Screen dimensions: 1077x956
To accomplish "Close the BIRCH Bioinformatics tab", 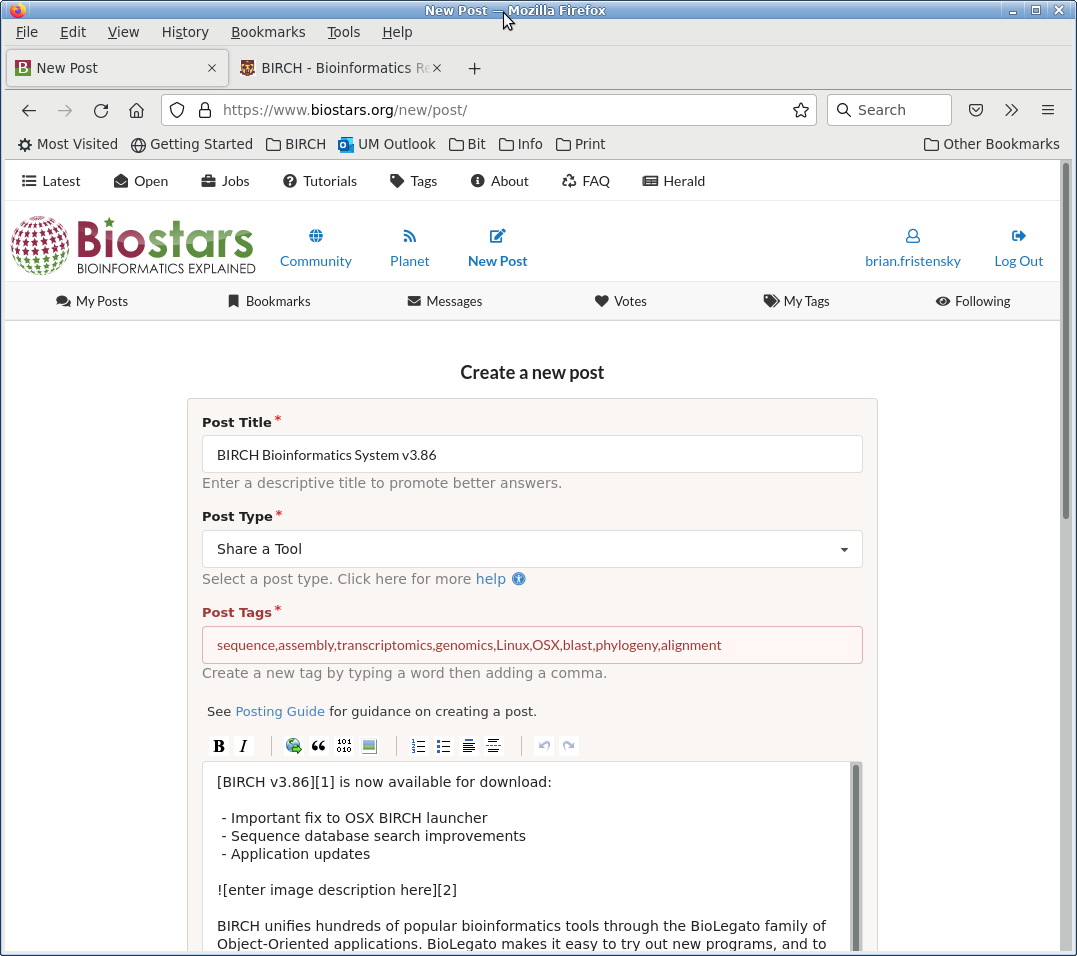I will pyautogui.click(x=437, y=68).
